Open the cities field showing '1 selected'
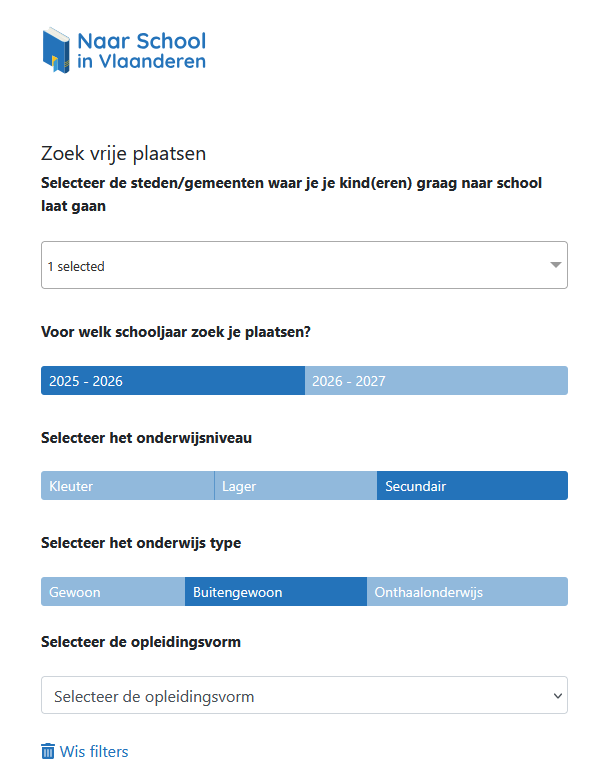Screen dimensions: 606x784 (290, 266)
